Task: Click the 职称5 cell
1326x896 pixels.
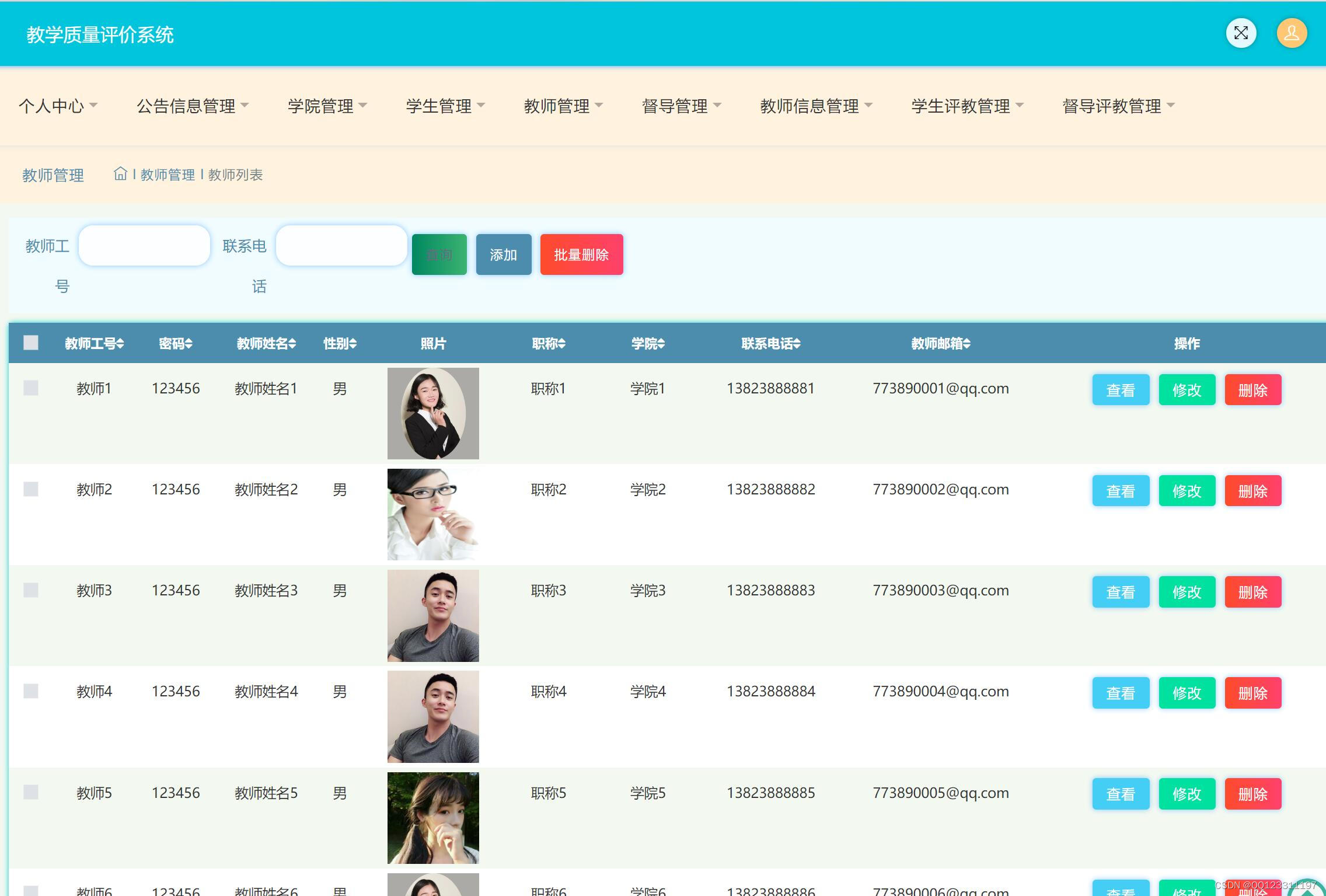Action: point(549,793)
